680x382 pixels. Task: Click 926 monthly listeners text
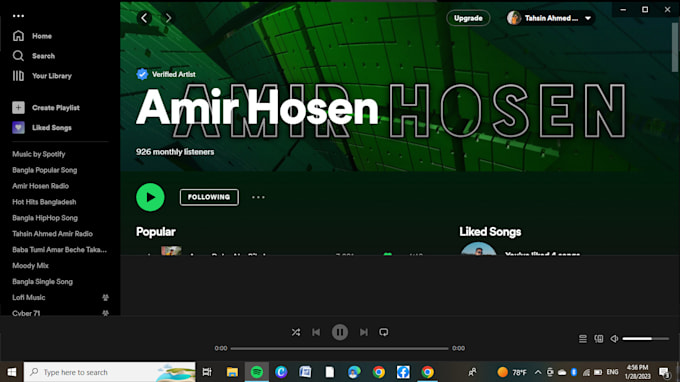point(175,152)
